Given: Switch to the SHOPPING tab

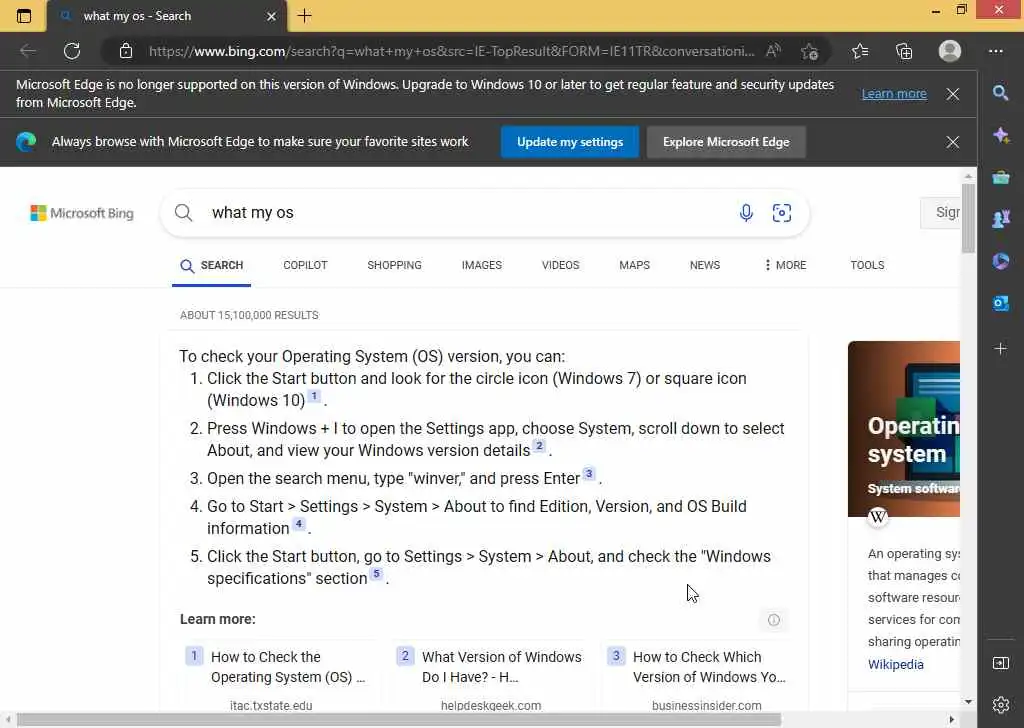Looking at the screenshot, I should coord(394,265).
